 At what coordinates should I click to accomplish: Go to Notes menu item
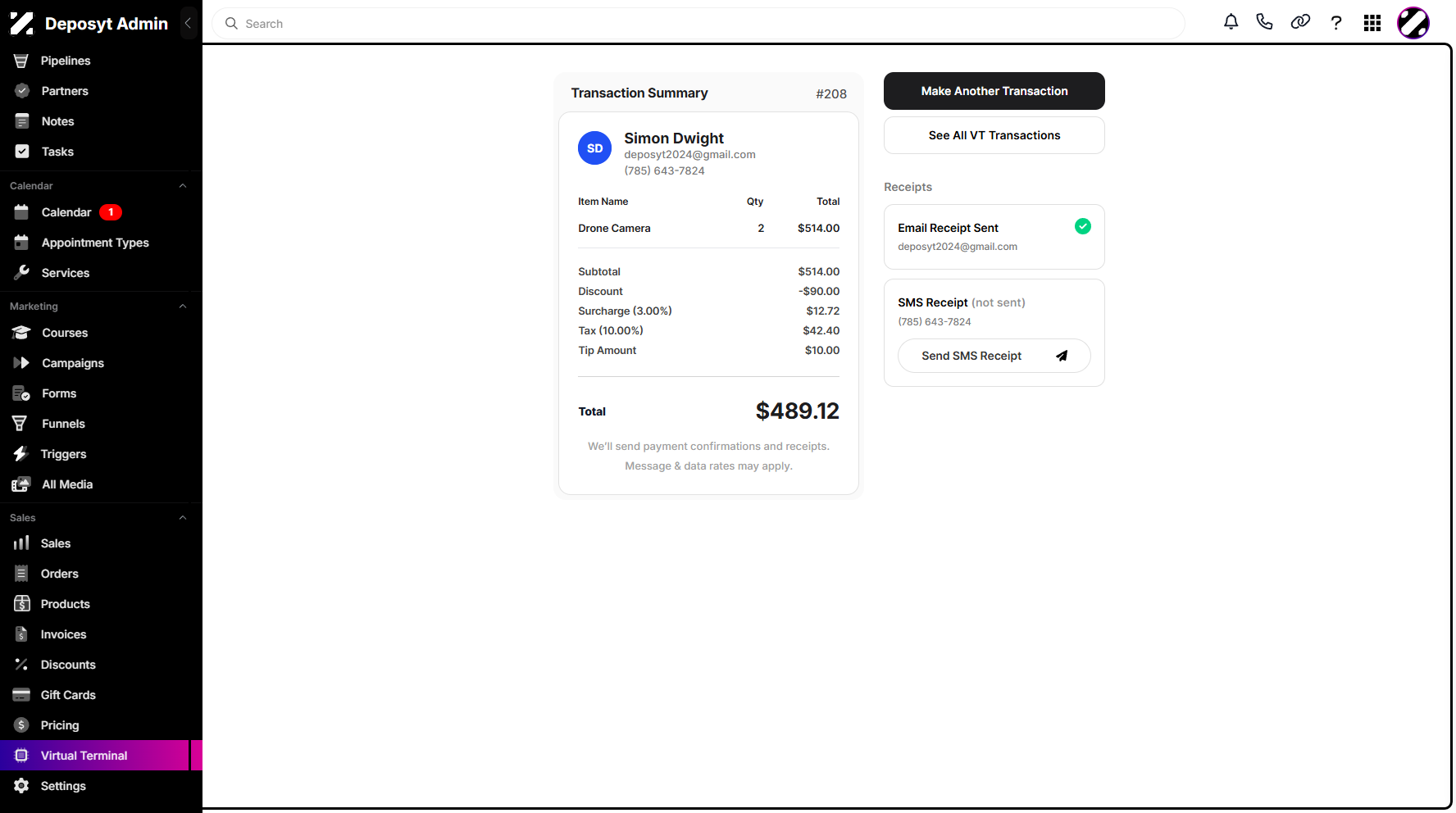pos(94,121)
